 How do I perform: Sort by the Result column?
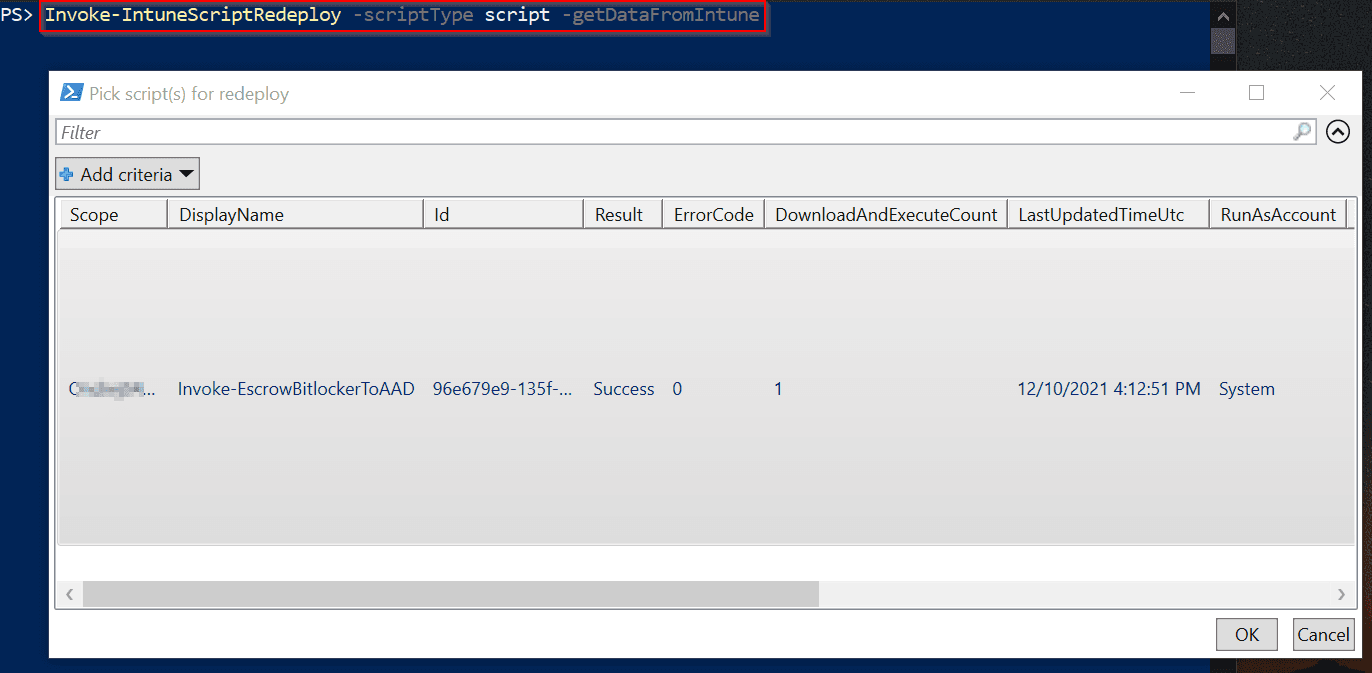[619, 213]
